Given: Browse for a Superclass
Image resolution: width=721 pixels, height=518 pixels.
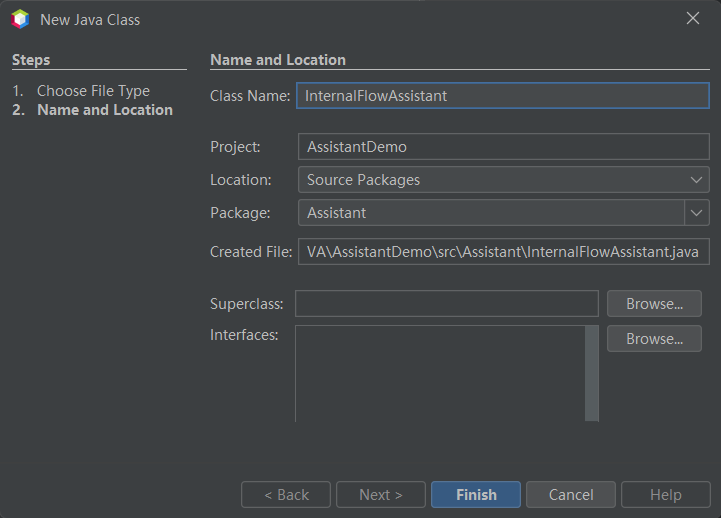Looking at the screenshot, I should pyautogui.click(x=654, y=304).
